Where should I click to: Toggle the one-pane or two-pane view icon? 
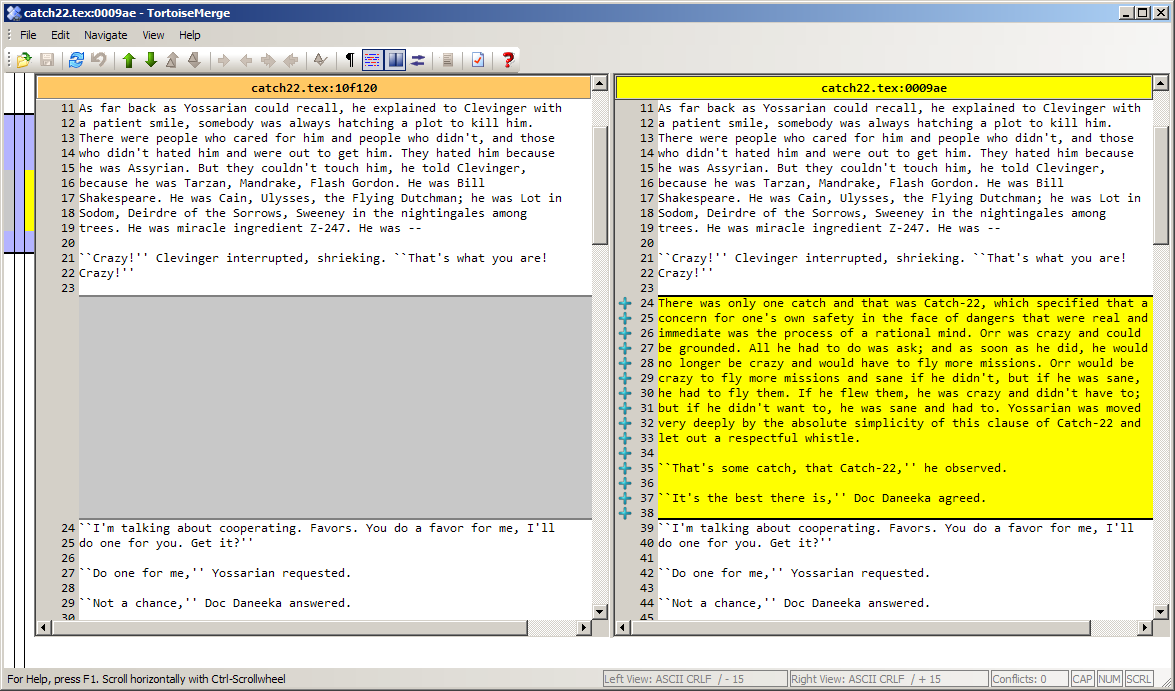coord(395,60)
